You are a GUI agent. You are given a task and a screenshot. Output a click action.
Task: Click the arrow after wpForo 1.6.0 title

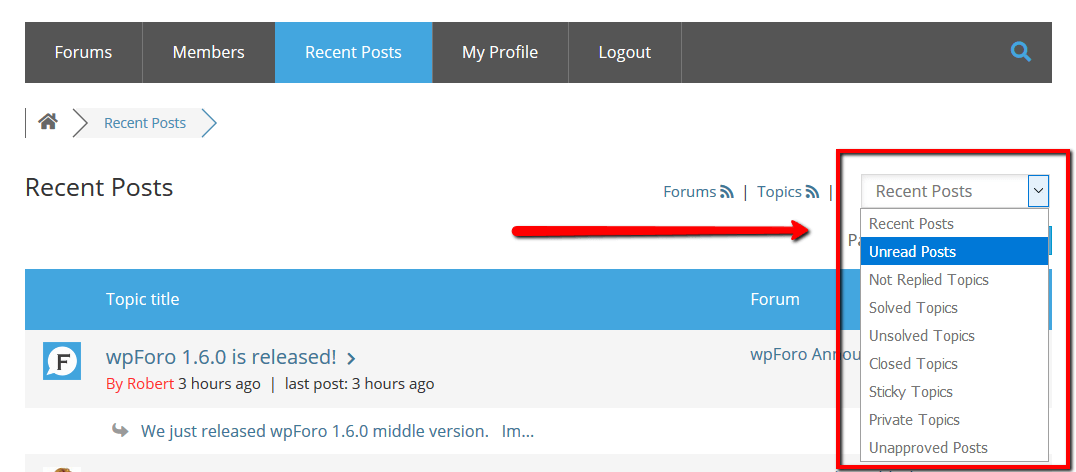351,358
